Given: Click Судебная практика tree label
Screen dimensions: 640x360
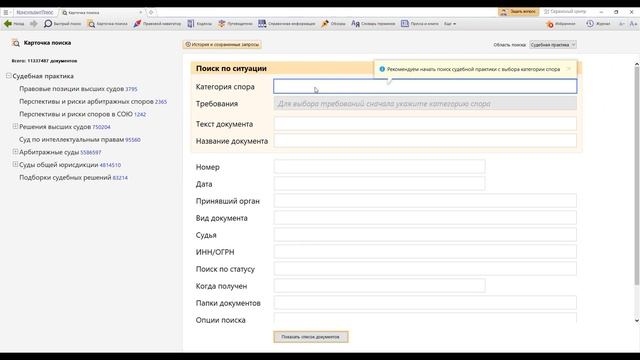Looking at the screenshot, I should (x=43, y=76).
